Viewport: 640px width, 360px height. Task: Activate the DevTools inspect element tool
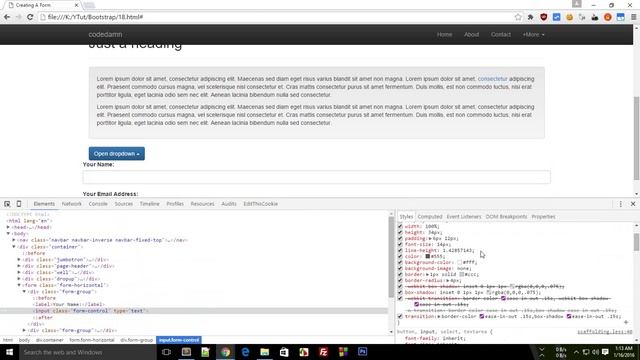(x=7, y=204)
